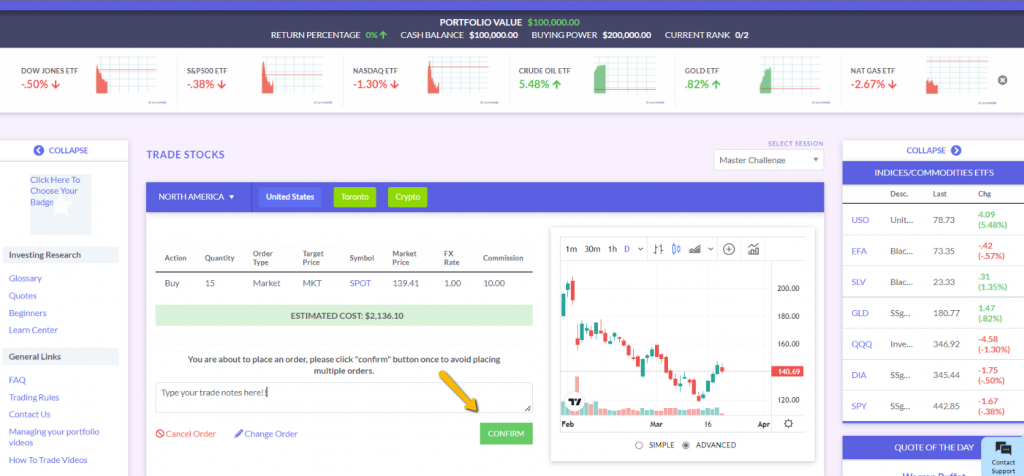The image size is (1024, 476).
Task: Click the S&P500 ETF mini chart
Action: coord(293,77)
